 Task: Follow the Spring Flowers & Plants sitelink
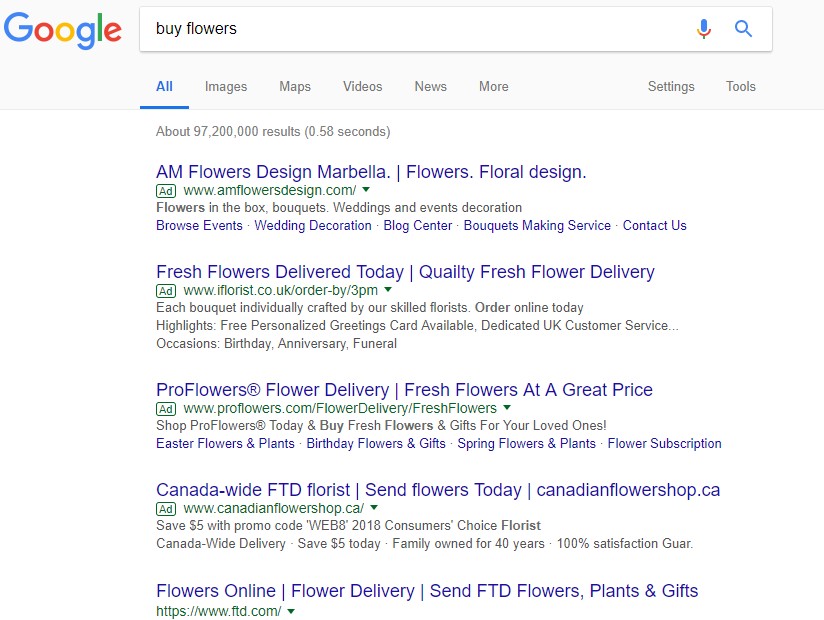tap(527, 443)
